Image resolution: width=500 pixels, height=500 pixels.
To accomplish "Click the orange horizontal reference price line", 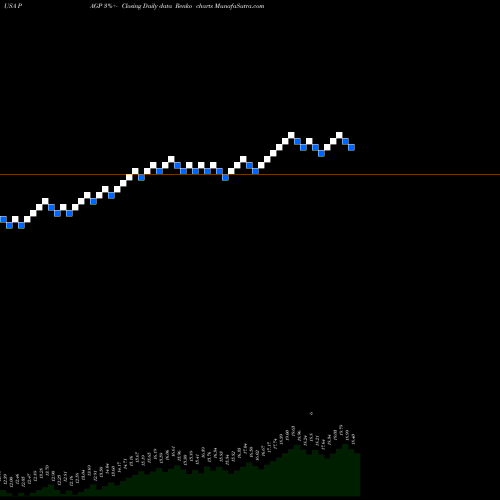I will pyautogui.click(x=250, y=174).
